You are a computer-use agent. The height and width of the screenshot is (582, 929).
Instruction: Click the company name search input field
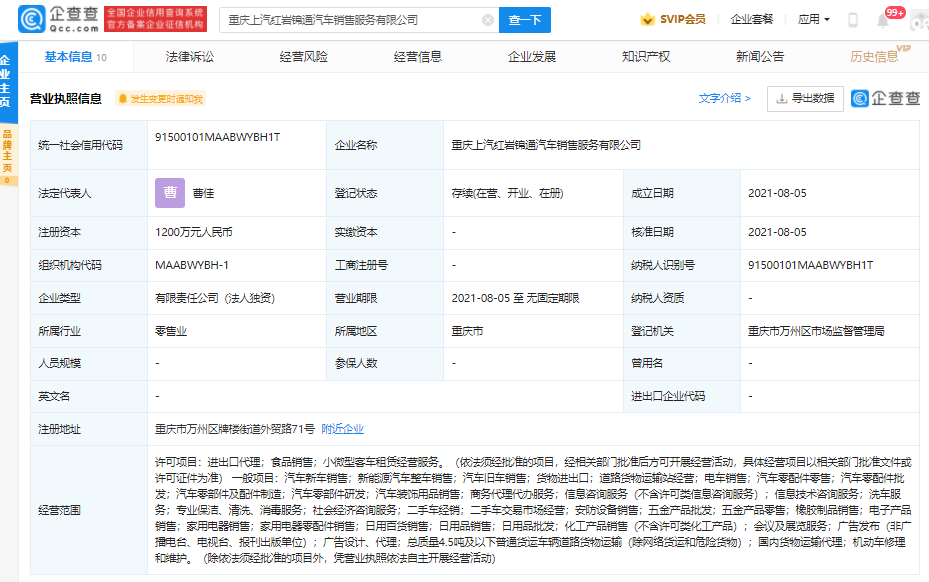[350, 19]
